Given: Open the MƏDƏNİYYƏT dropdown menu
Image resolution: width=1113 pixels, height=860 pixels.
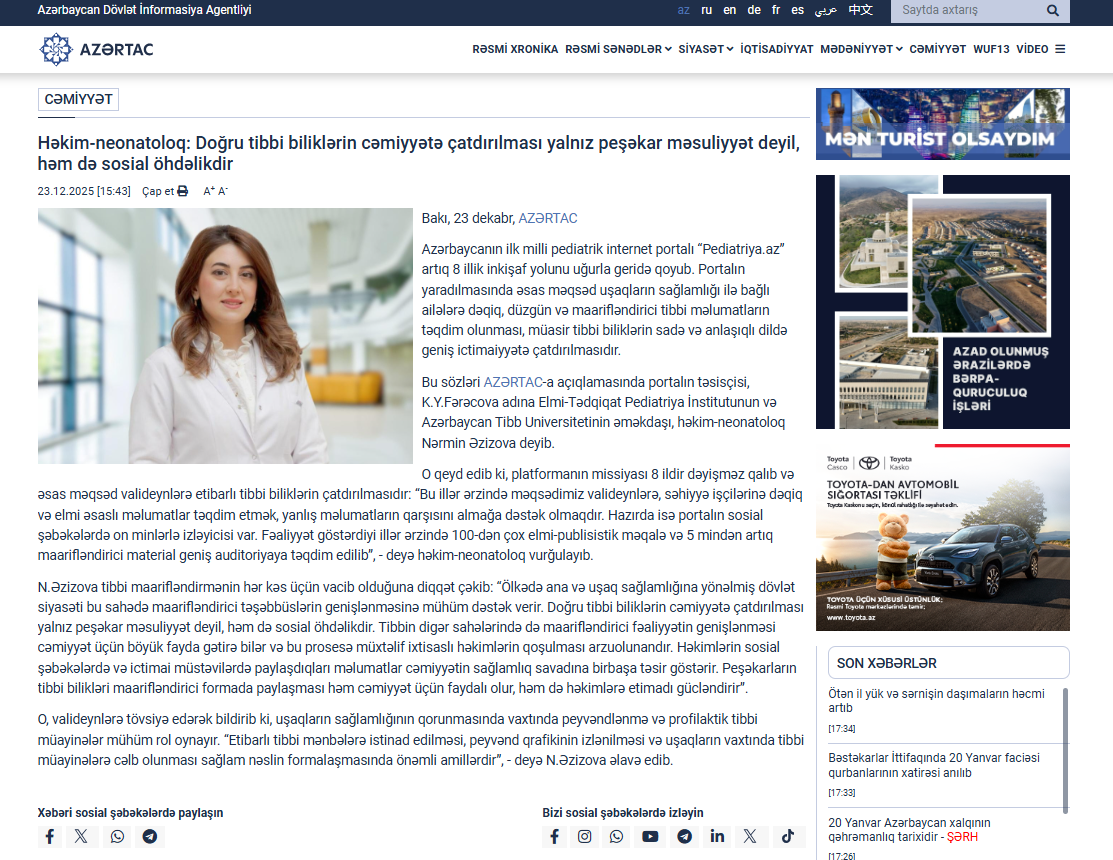Looking at the screenshot, I should click(x=861, y=49).
